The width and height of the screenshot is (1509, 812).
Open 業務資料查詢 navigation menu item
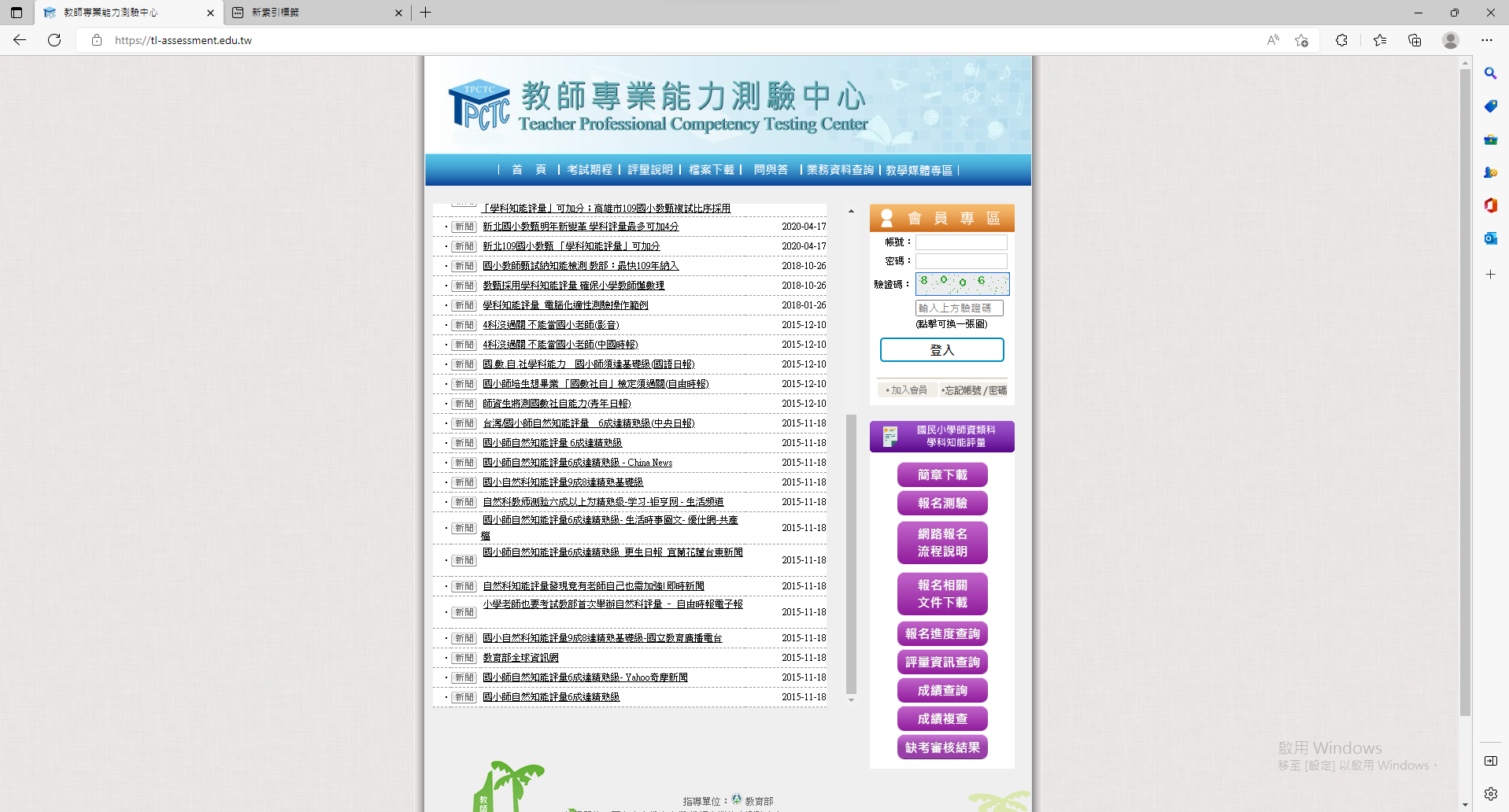[x=840, y=170]
